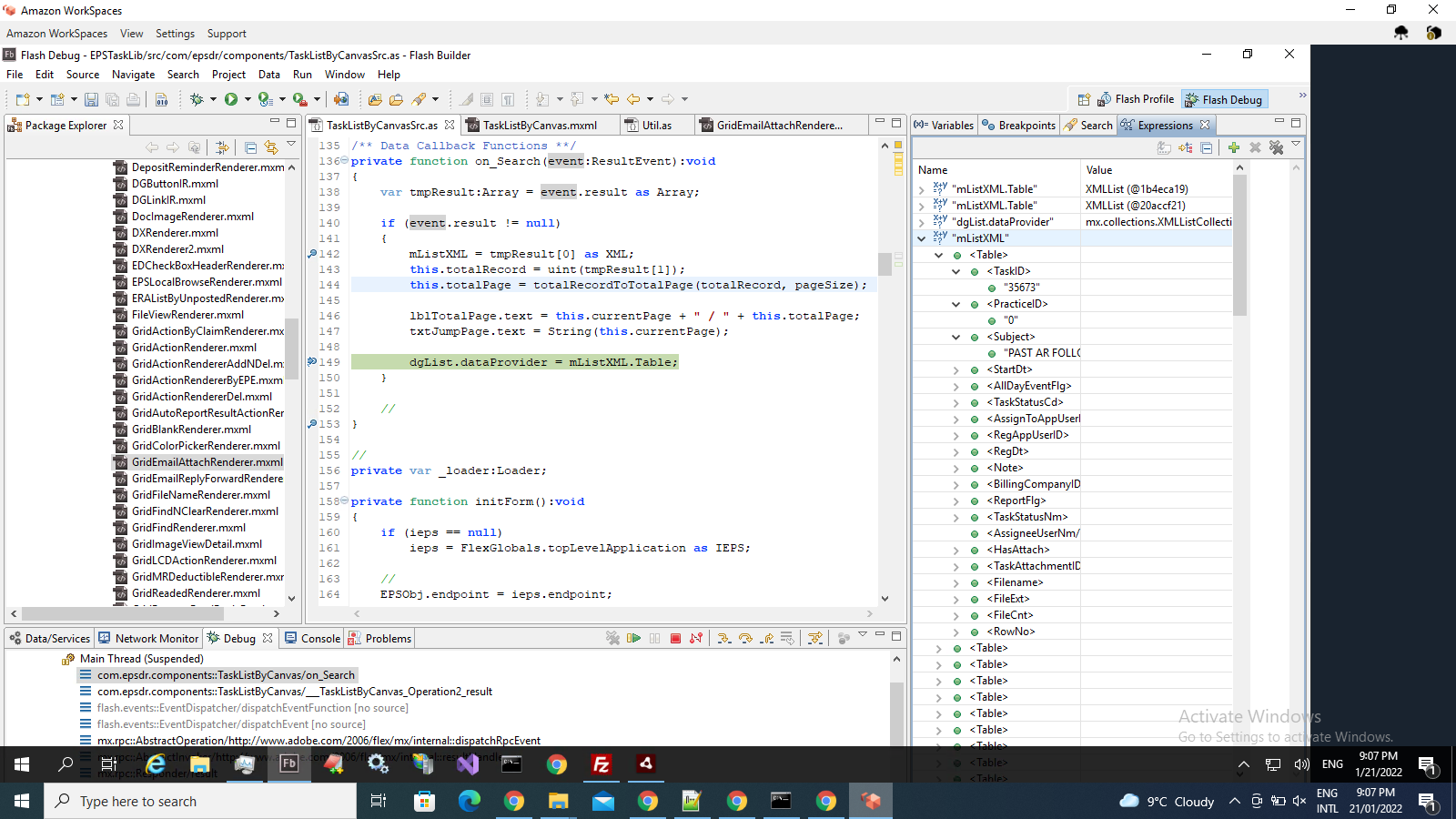1456x819 pixels.
Task: Click the Windows search box
Action: [200, 801]
